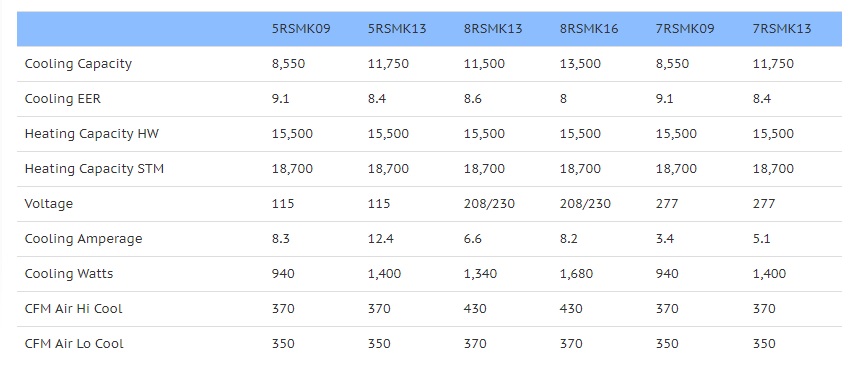The height and width of the screenshot is (374, 853).
Task: Select the 208/230 voltage under 8RSMK13
Action: (489, 204)
